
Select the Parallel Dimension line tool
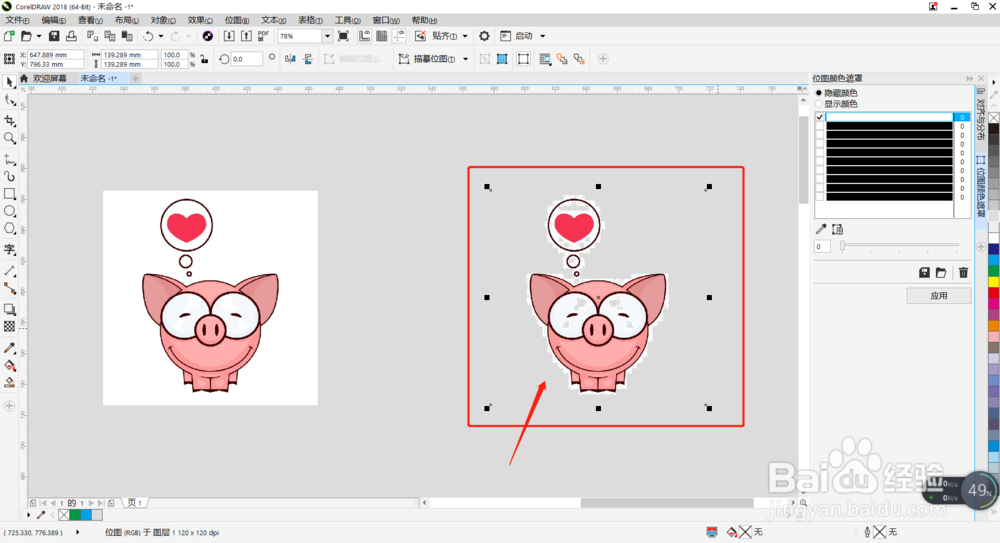pos(10,271)
